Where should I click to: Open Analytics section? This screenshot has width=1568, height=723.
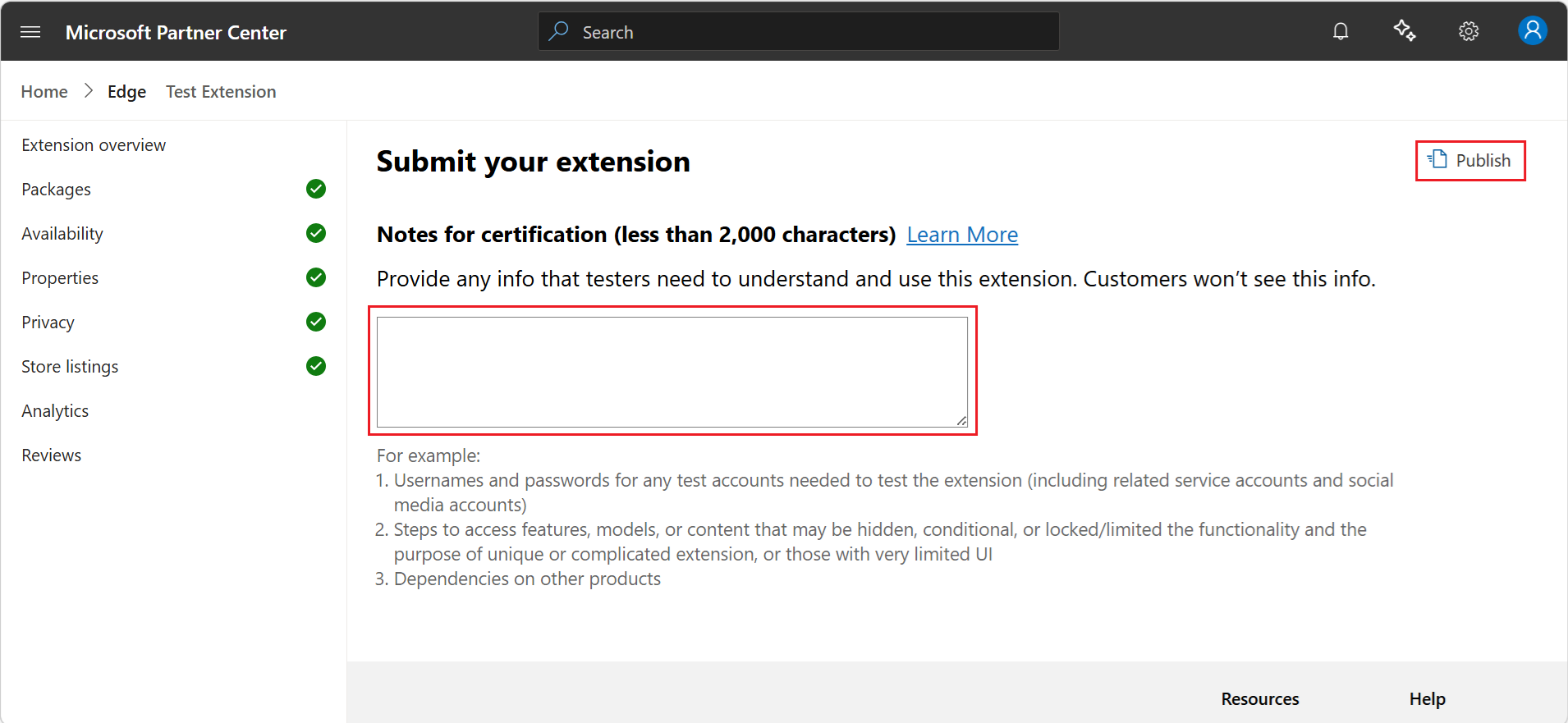pyautogui.click(x=55, y=411)
